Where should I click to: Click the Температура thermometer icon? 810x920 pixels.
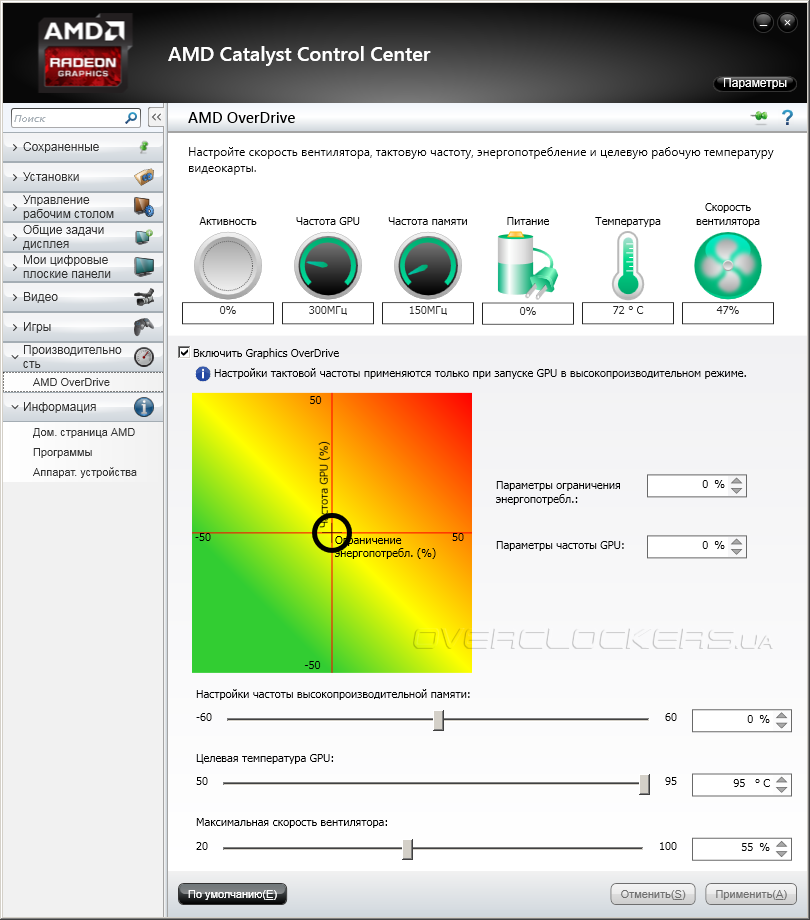[x=628, y=266]
